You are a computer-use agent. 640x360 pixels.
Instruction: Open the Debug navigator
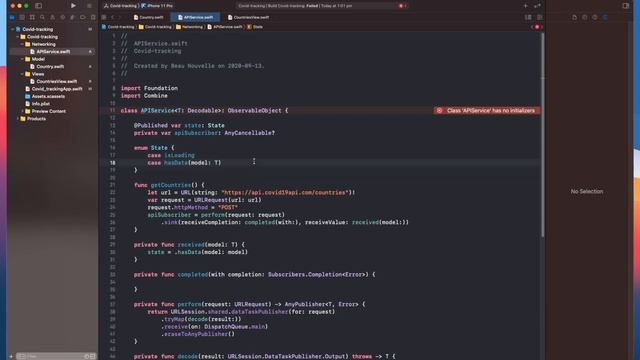(x=73, y=17)
